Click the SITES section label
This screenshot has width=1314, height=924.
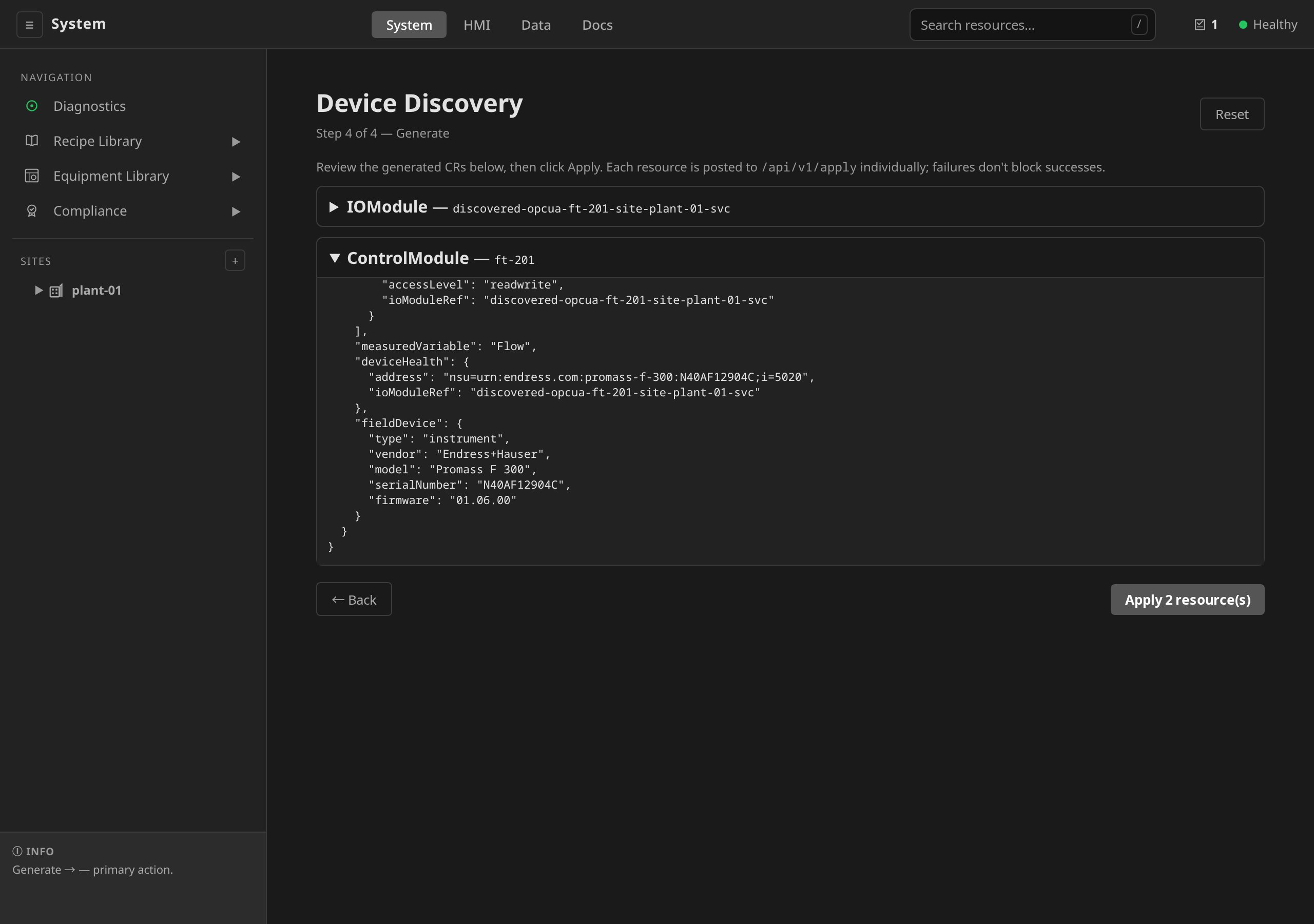tap(36, 261)
